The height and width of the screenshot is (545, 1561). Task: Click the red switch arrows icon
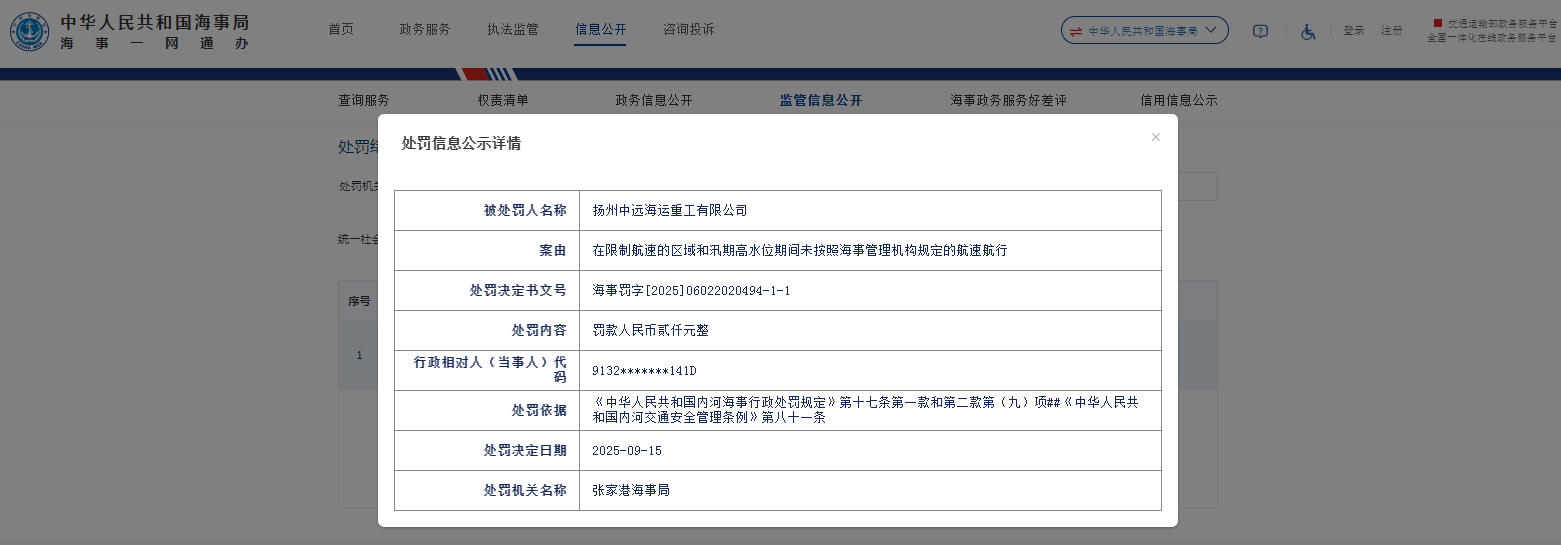click(x=1076, y=31)
